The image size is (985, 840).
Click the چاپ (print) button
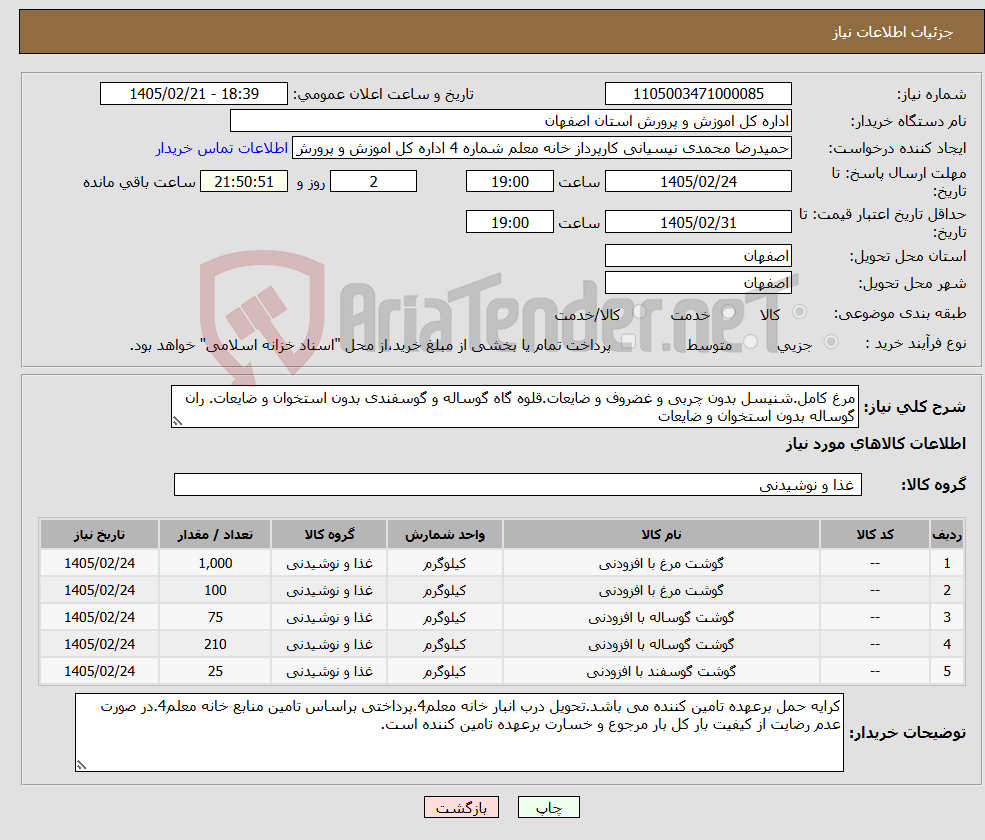[548, 807]
